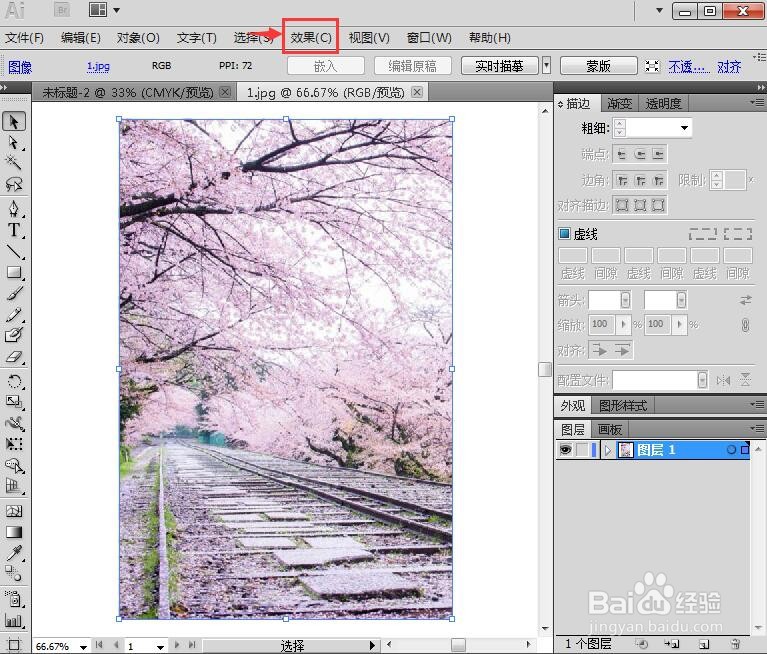Open the 实时描摹 presets dropdown arrow

[x=546, y=66]
